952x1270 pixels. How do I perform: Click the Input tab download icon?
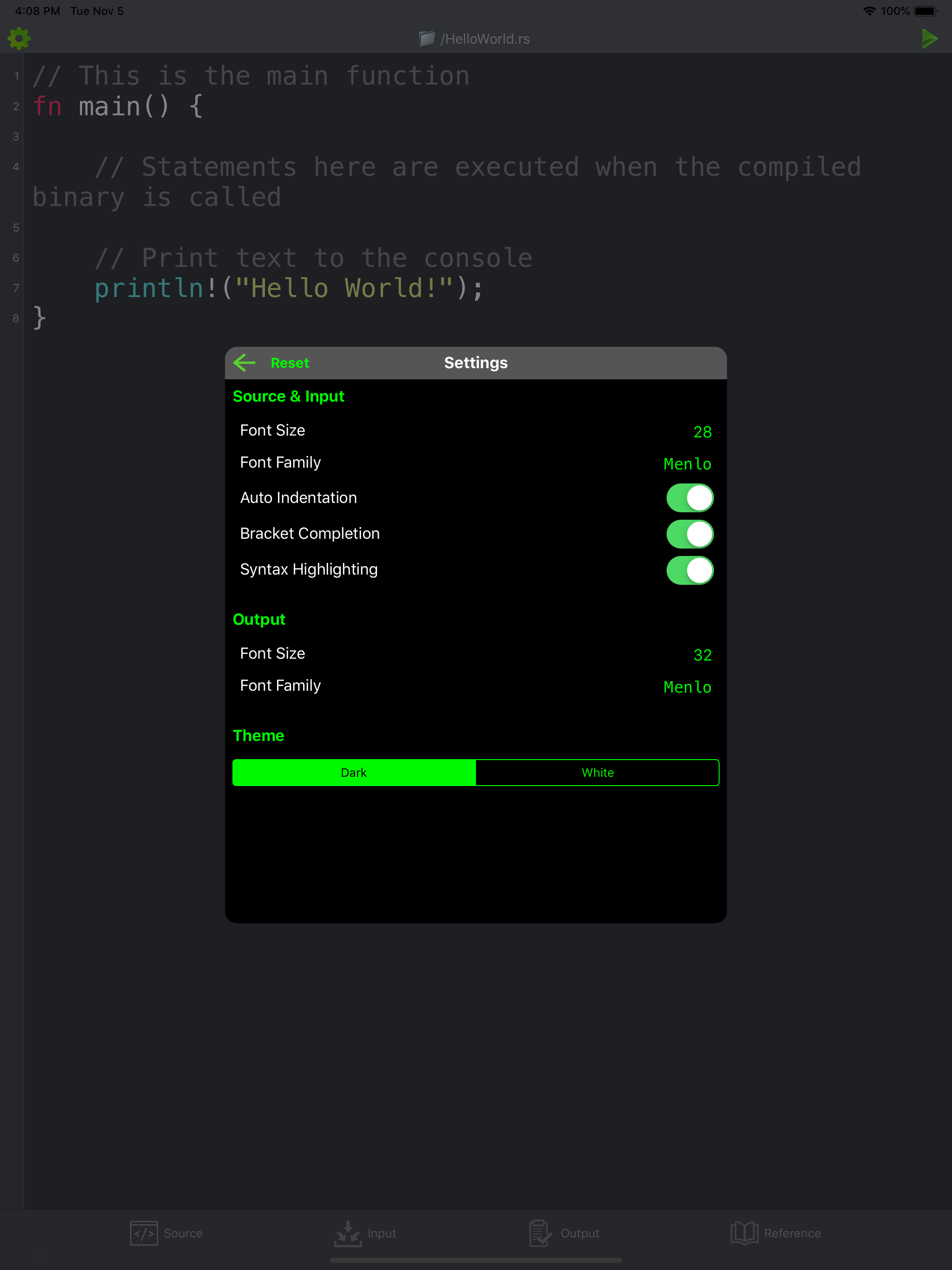point(348,1233)
